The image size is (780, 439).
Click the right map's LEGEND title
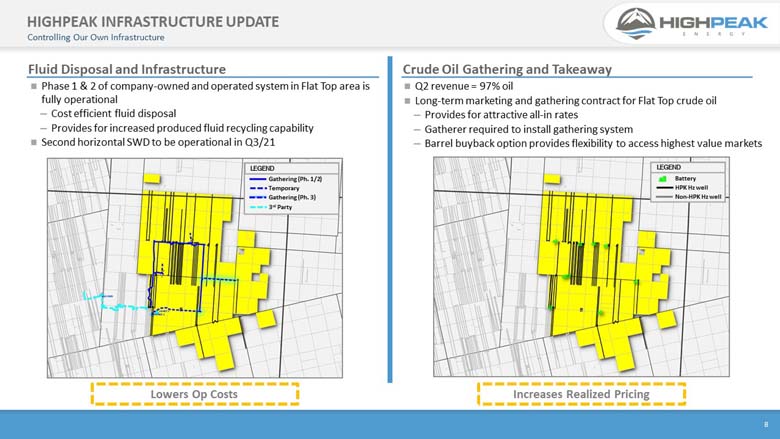tap(668, 167)
